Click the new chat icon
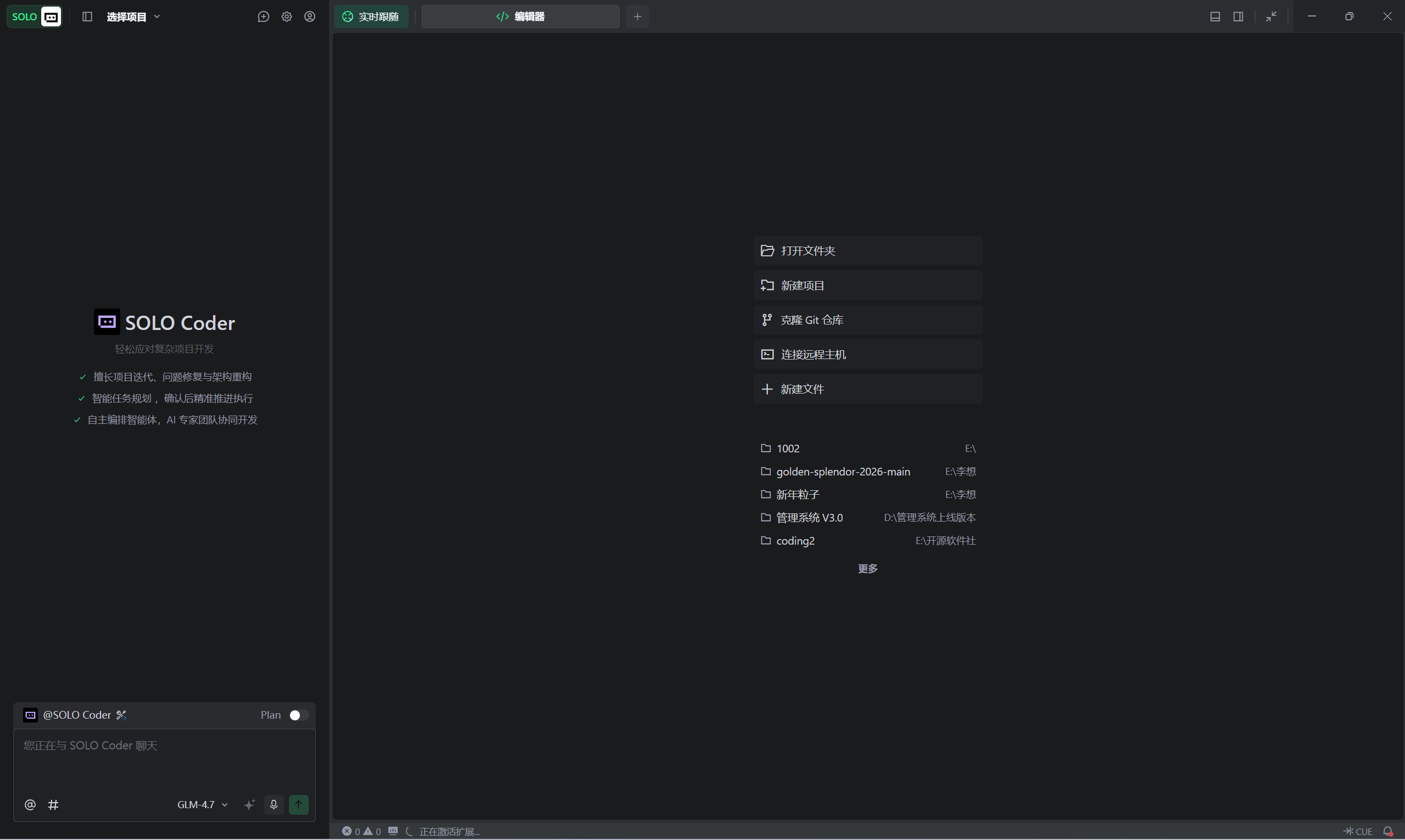The image size is (1405, 840). (x=263, y=16)
